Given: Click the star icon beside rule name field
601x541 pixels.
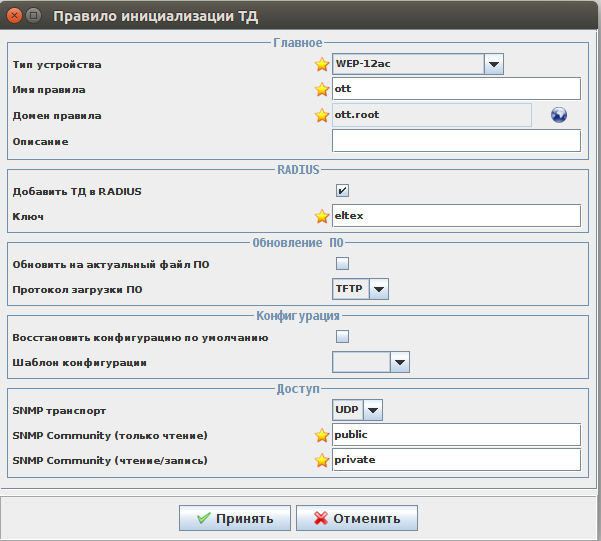Looking at the screenshot, I should 322,90.
